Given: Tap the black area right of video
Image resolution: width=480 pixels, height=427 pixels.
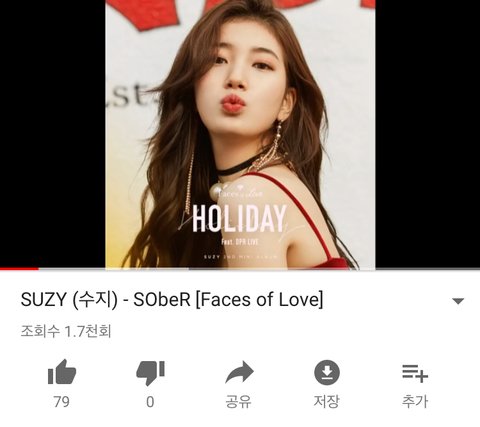Looking at the screenshot, I should coord(428,133).
